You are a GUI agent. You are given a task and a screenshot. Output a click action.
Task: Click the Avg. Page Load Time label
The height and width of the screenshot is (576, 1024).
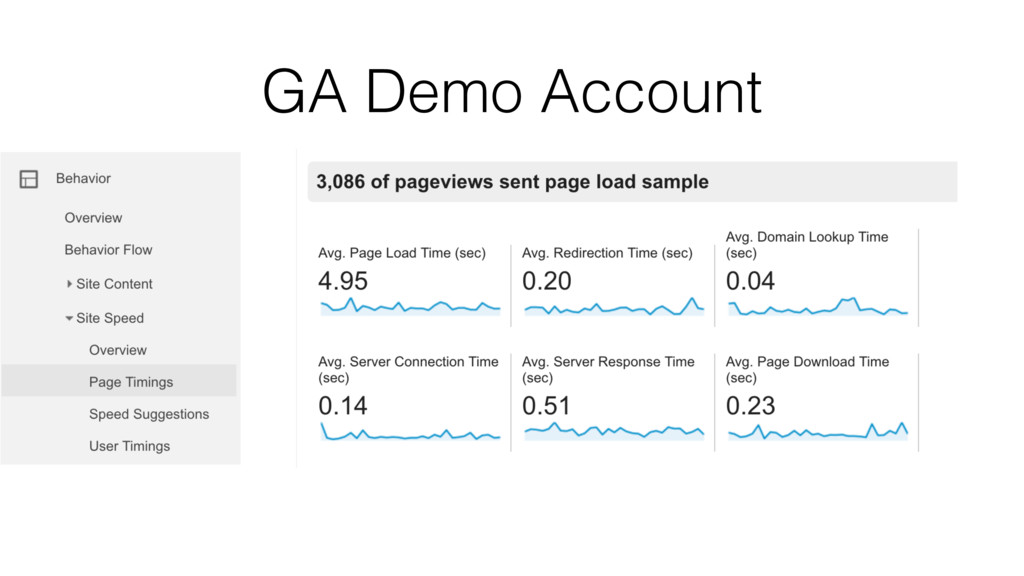pyautogui.click(x=402, y=253)
